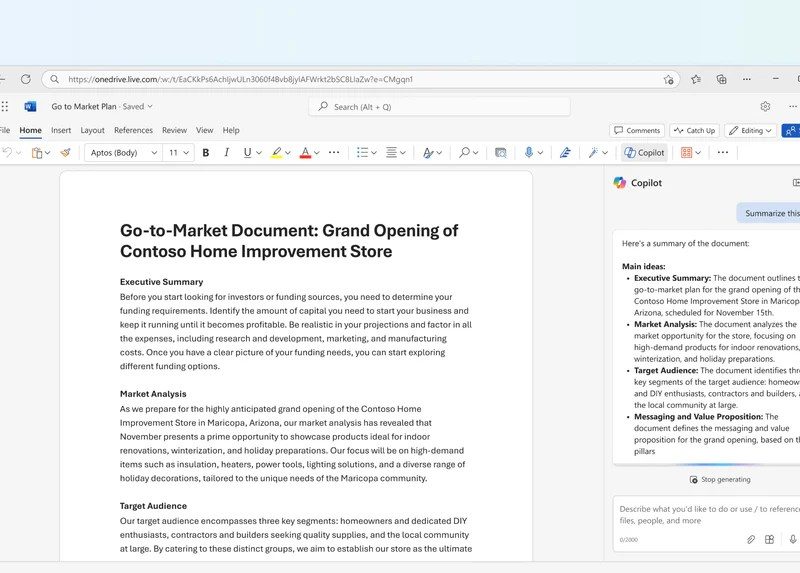Click Copilot microphone input icon
Viewport: 800px width, 573px height.
pos(792,539)
